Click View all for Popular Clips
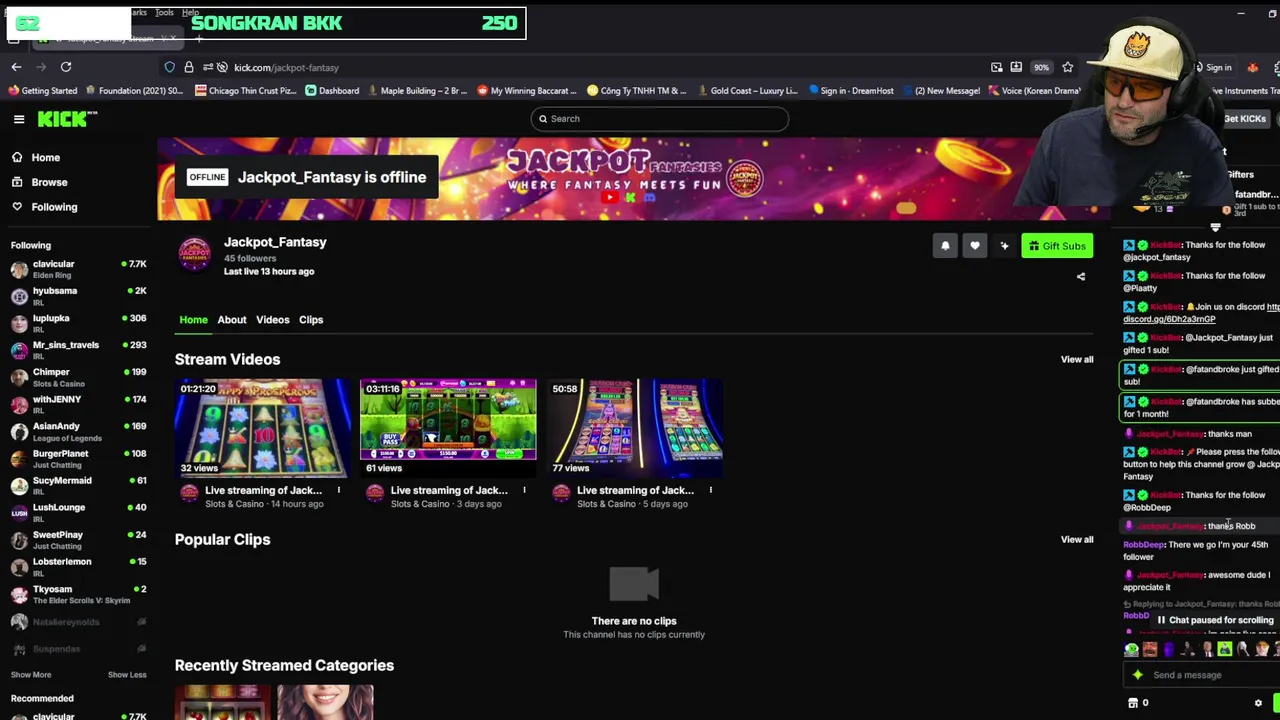1280x720 pixels. click(1077, 539)
